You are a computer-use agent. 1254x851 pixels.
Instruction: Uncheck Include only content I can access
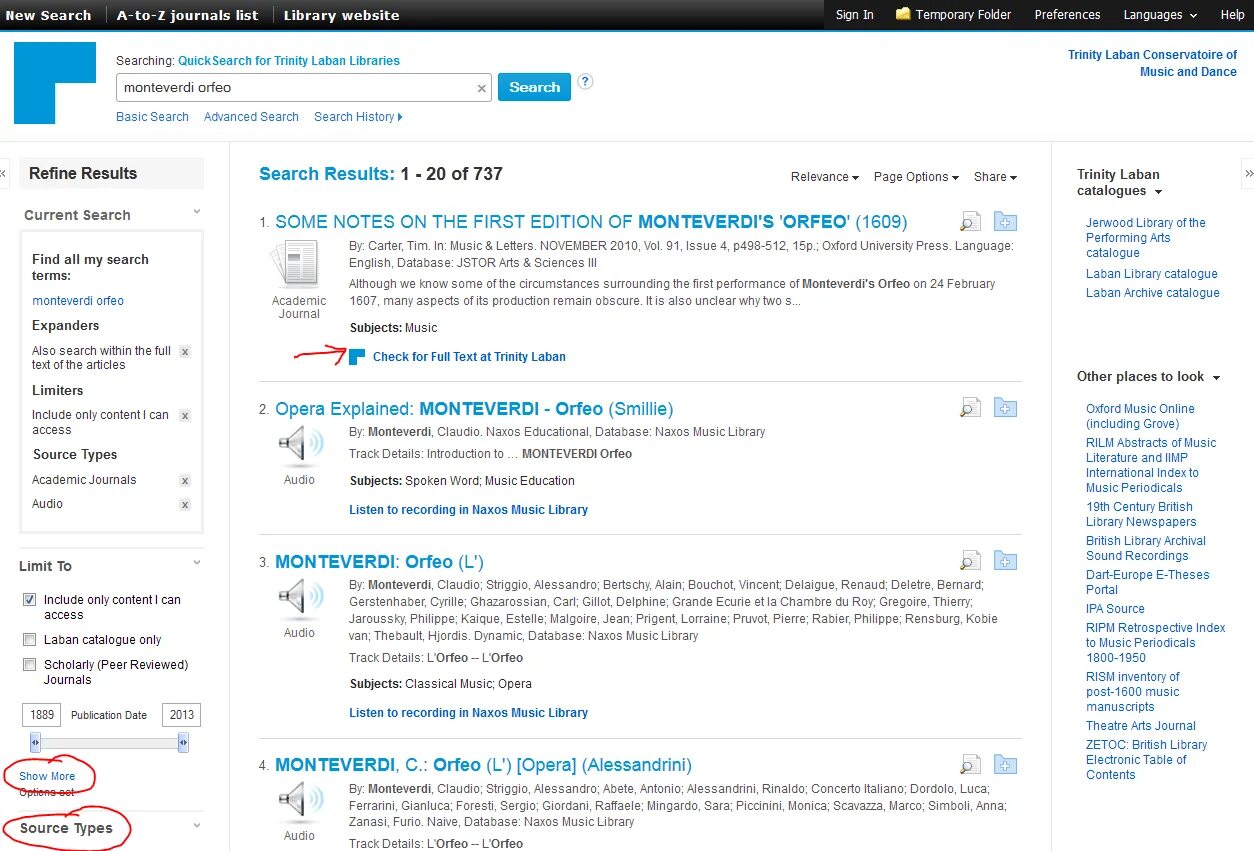click(30, 600)
